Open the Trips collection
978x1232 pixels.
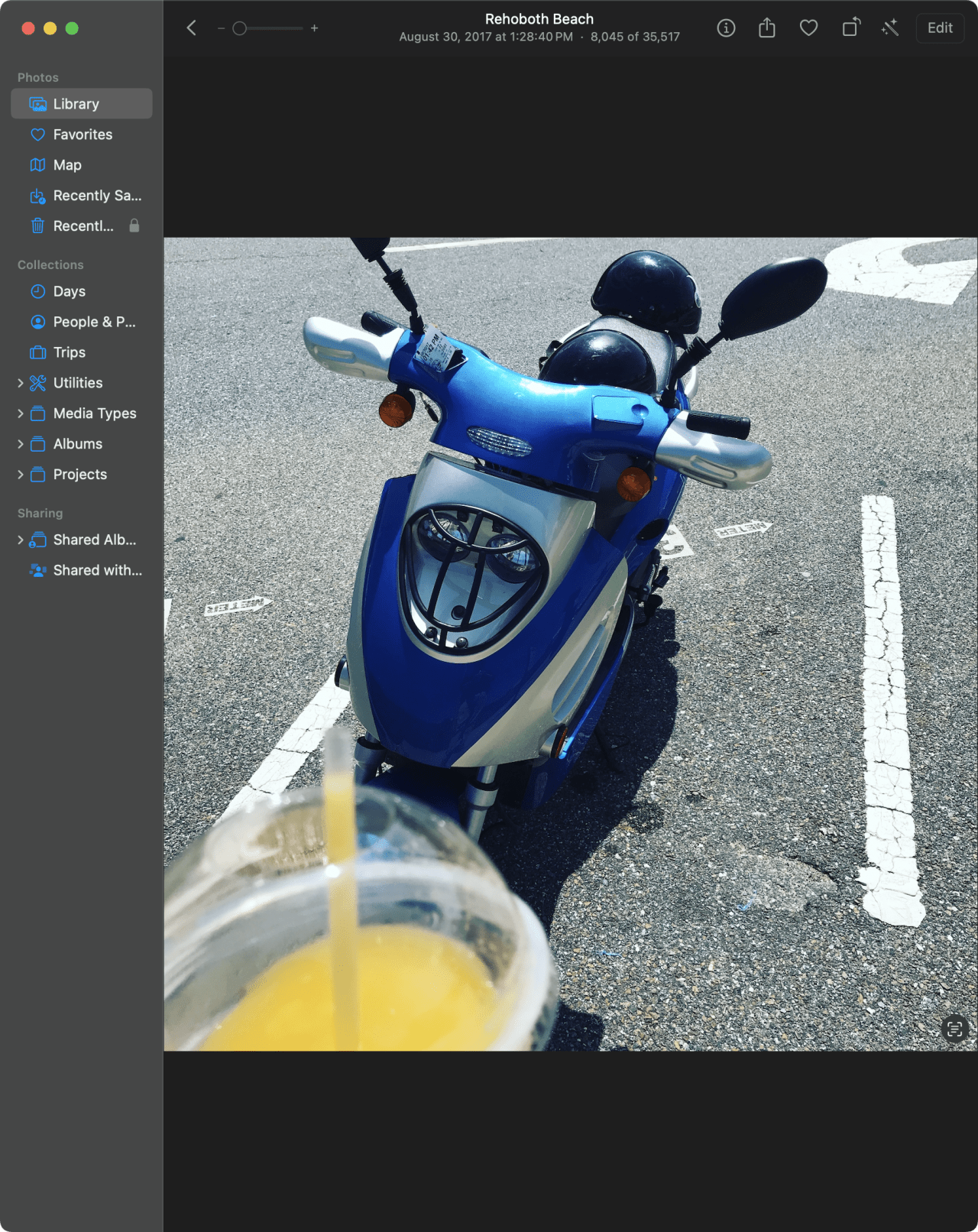(x=82, y=352)
